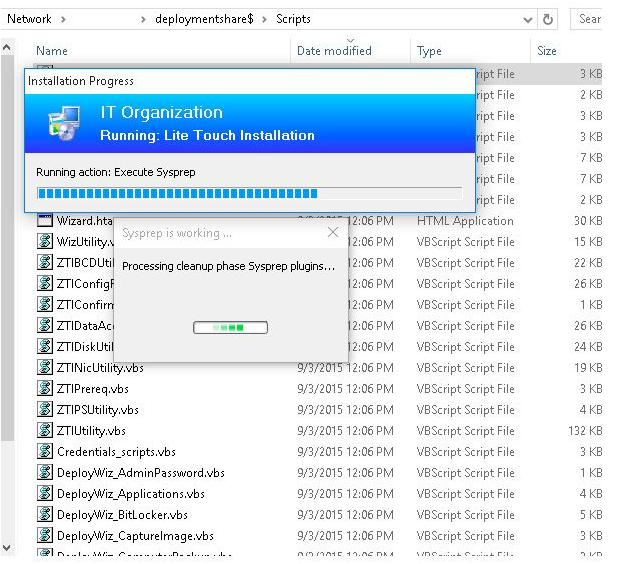Click the Sysprep is working title text

177,233
